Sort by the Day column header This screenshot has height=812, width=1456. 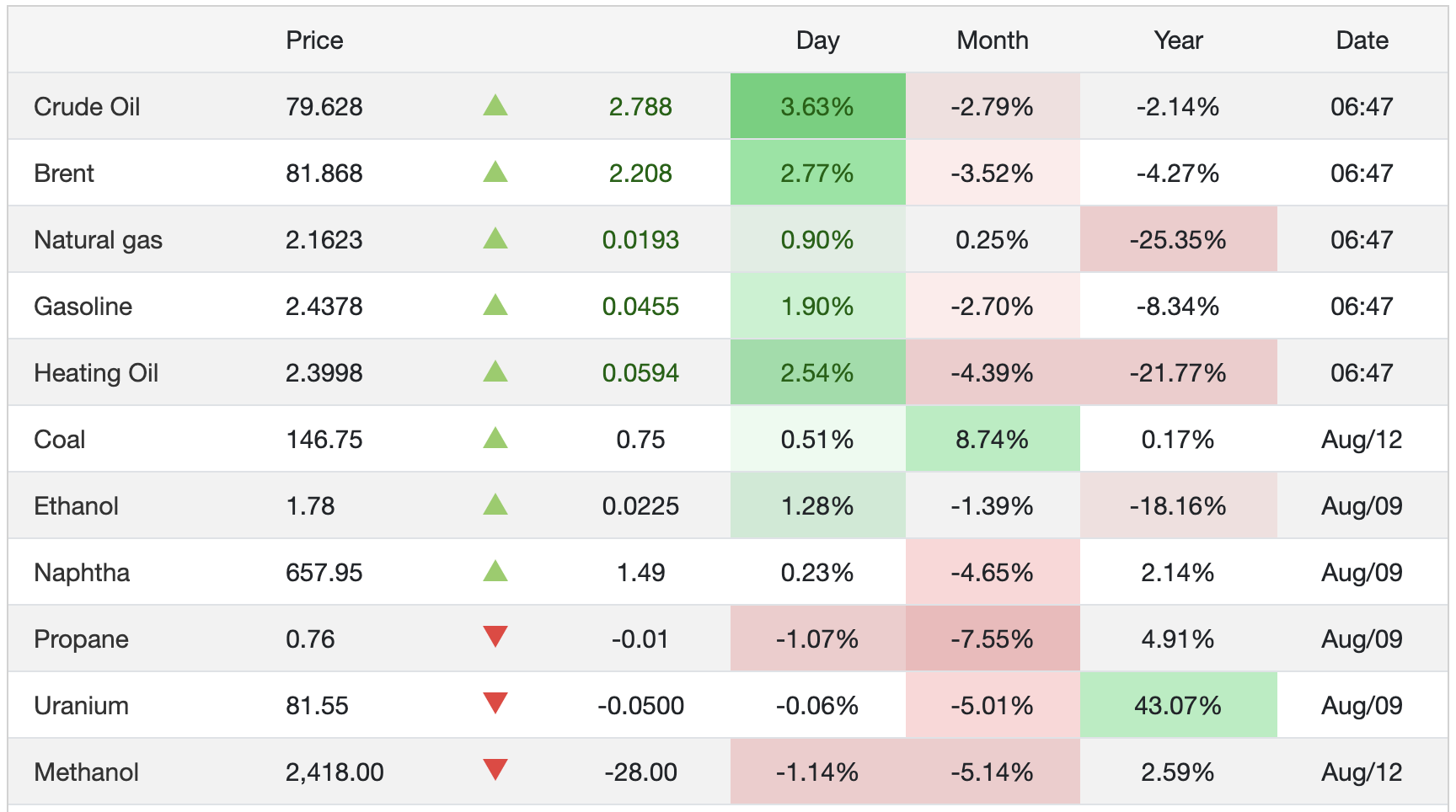(817, 40)
